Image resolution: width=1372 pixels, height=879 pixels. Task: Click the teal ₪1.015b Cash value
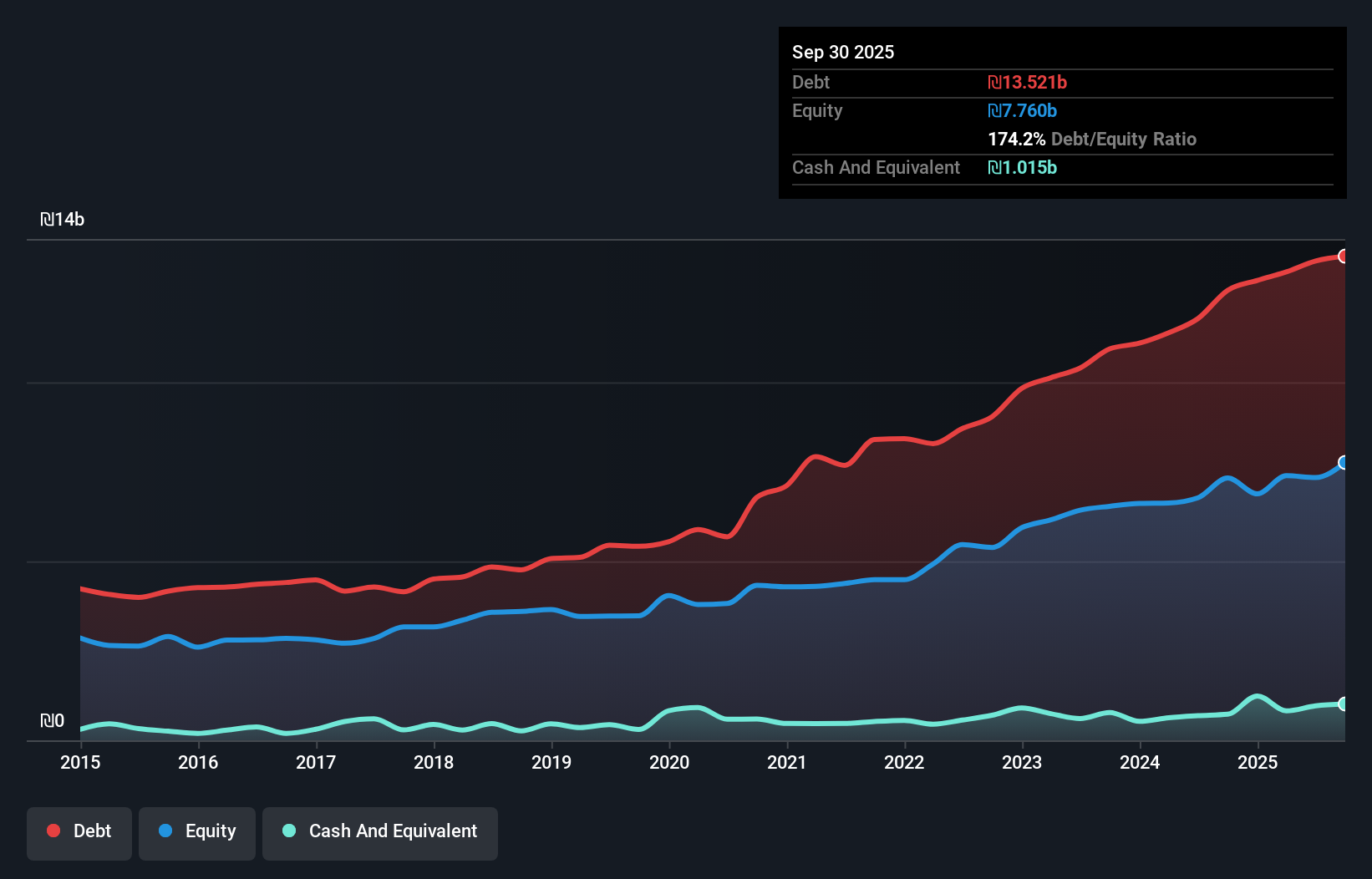tap(1023, 168)
